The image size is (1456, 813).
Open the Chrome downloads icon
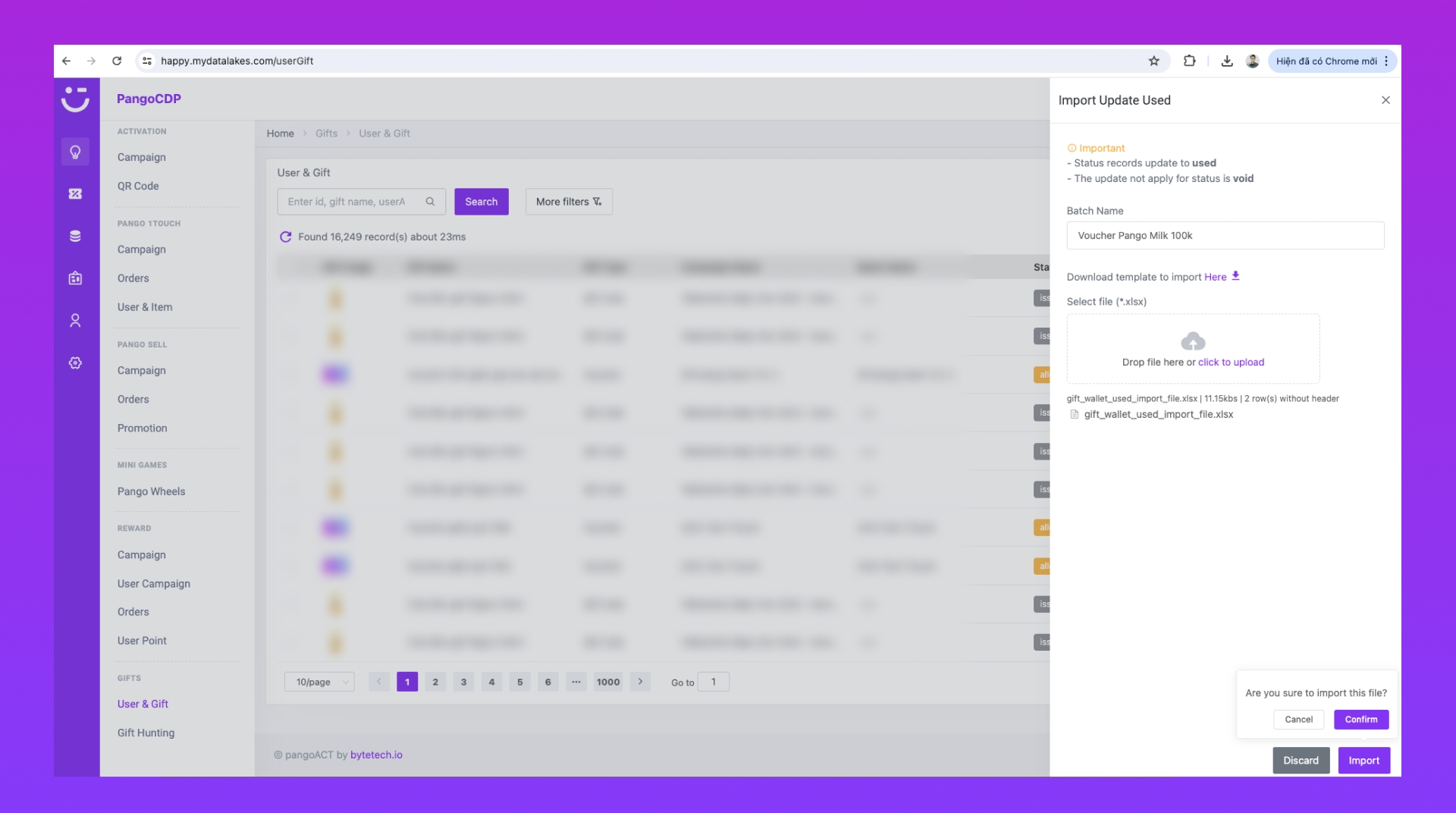[1227, 61]
